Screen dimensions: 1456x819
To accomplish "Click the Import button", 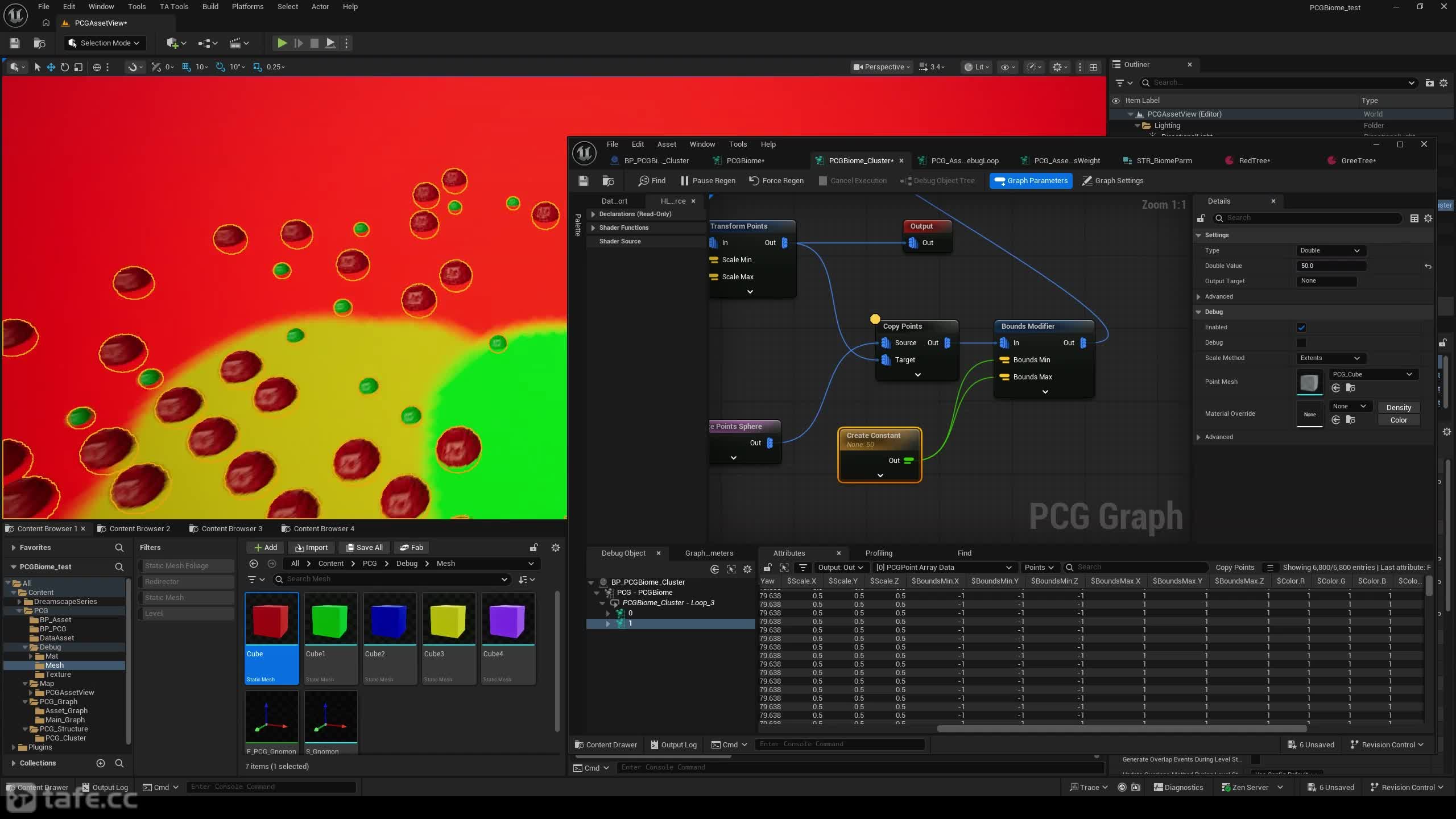I will pos(311,548).
